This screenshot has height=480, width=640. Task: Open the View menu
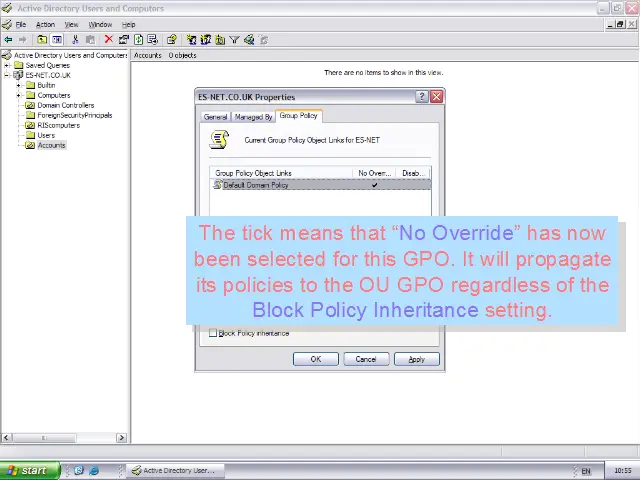pos(71,24)
